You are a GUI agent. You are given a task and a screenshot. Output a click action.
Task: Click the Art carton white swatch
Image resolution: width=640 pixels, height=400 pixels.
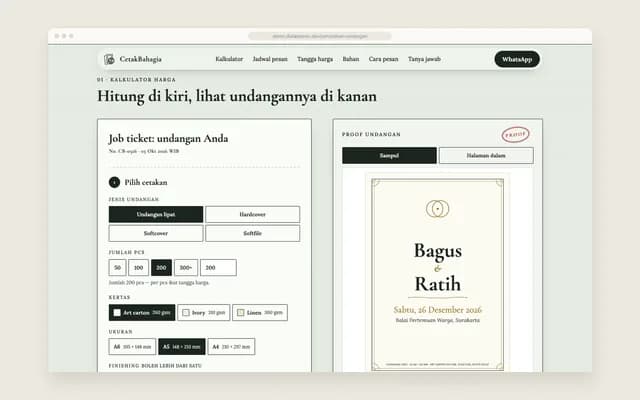click(117, 313)
